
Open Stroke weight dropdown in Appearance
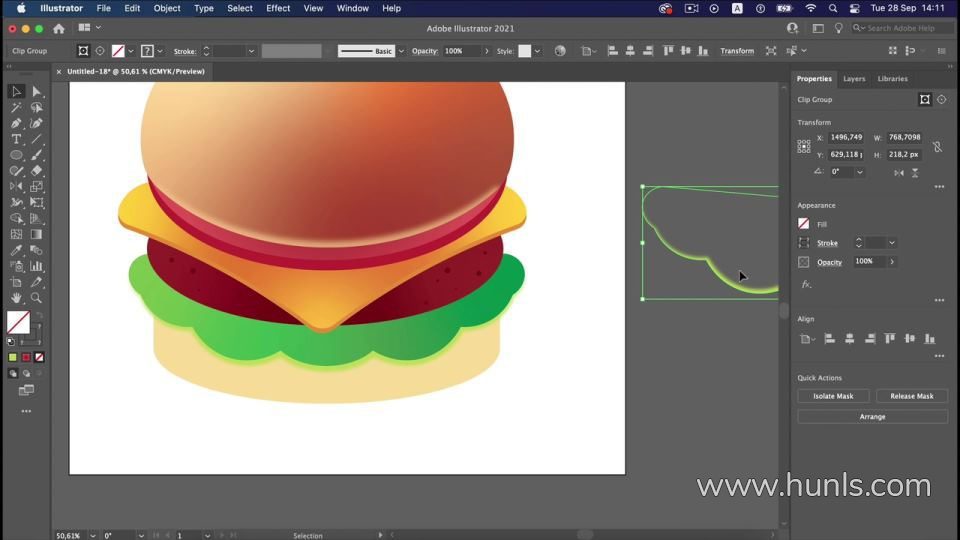click(892, 243)
